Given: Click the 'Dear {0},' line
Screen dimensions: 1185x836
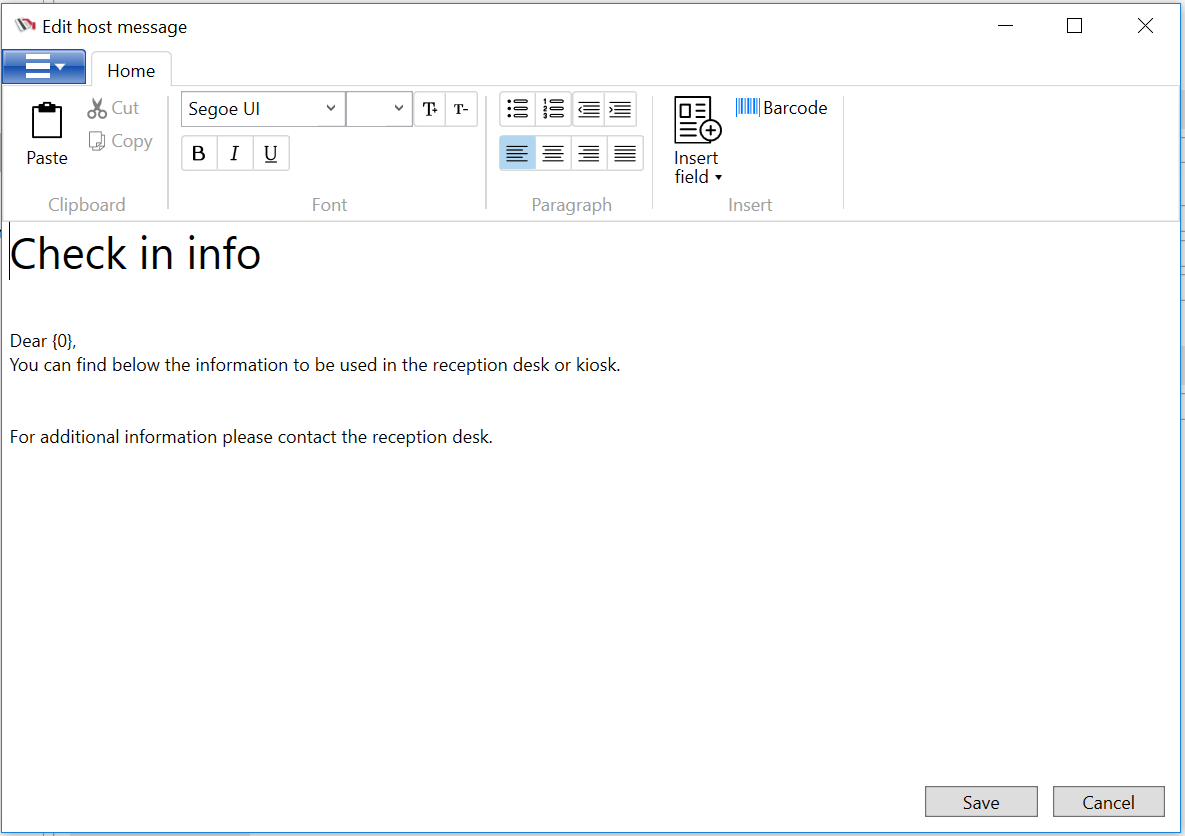Looking at the screenshot, I should [43, 342].
